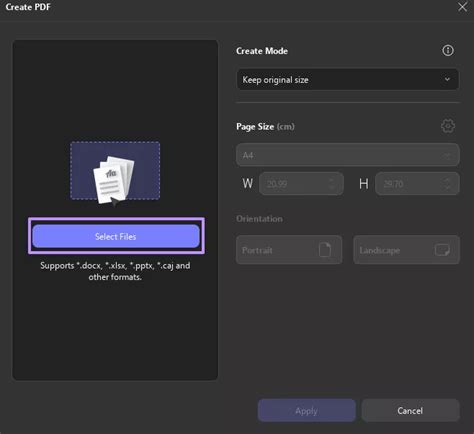Click the Select Files button

116,236
